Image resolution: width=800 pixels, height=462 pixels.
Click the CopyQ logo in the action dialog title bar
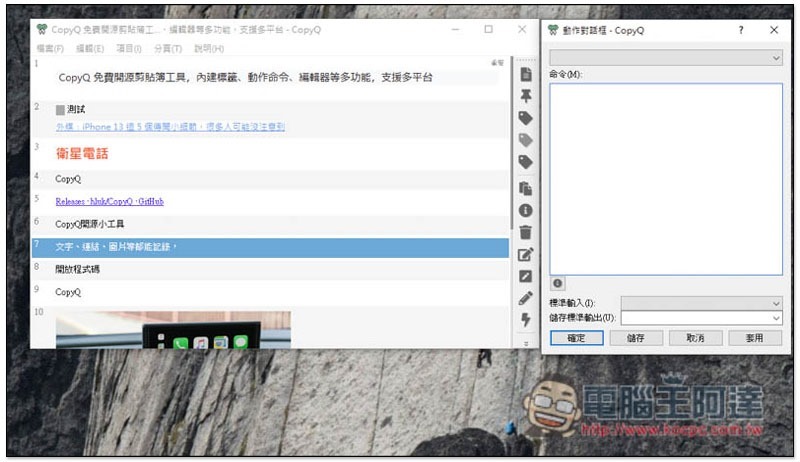point(553,30)
